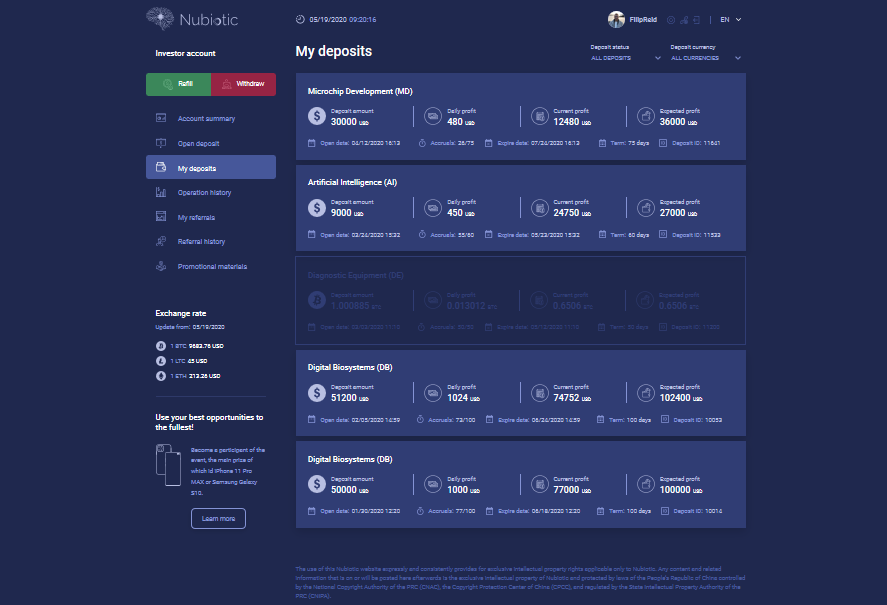Expand the EN language selector

[x=730, y=20]
